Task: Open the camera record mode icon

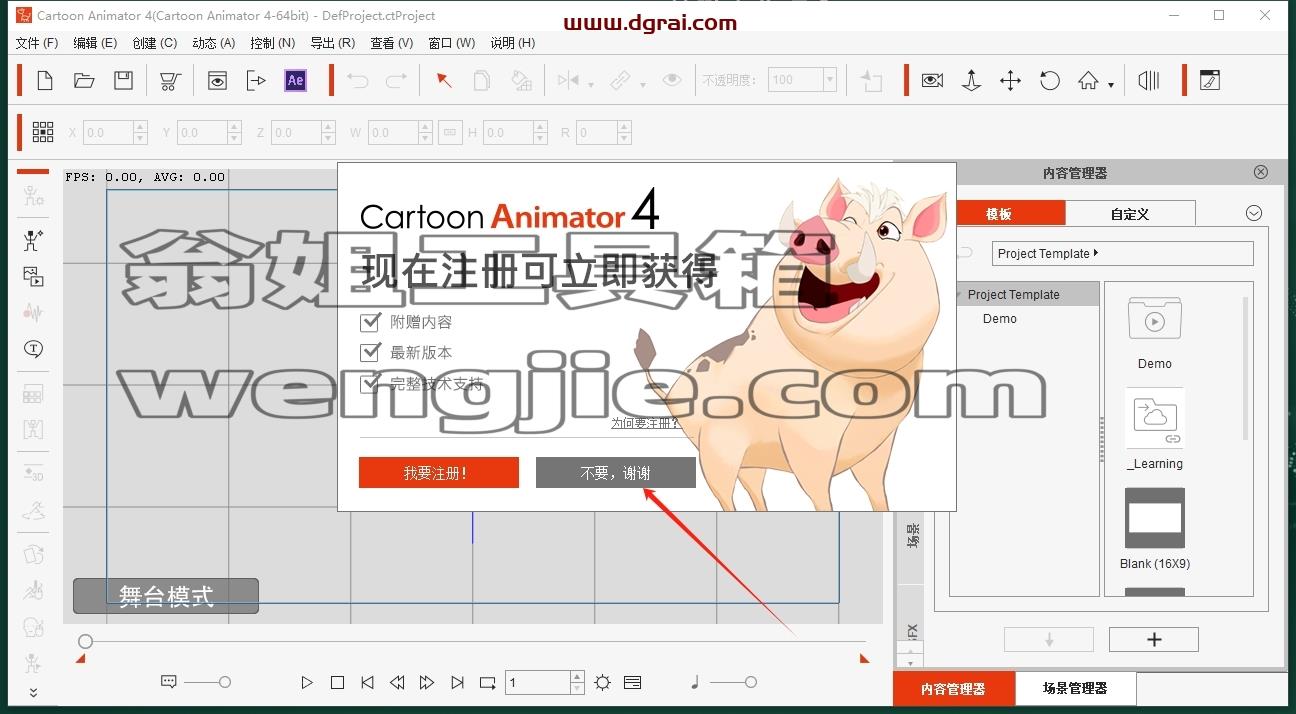Action: 932,81
